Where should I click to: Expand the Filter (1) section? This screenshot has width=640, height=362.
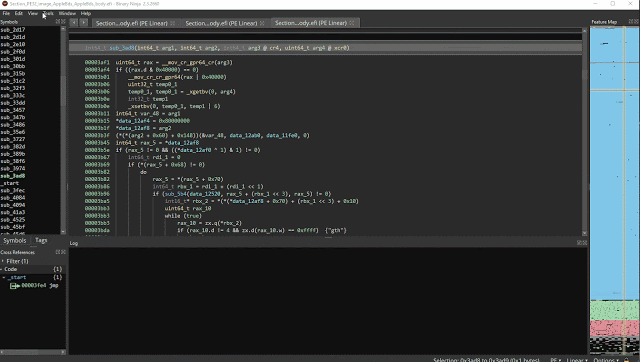pyautogui.click(x=3, y=261)
